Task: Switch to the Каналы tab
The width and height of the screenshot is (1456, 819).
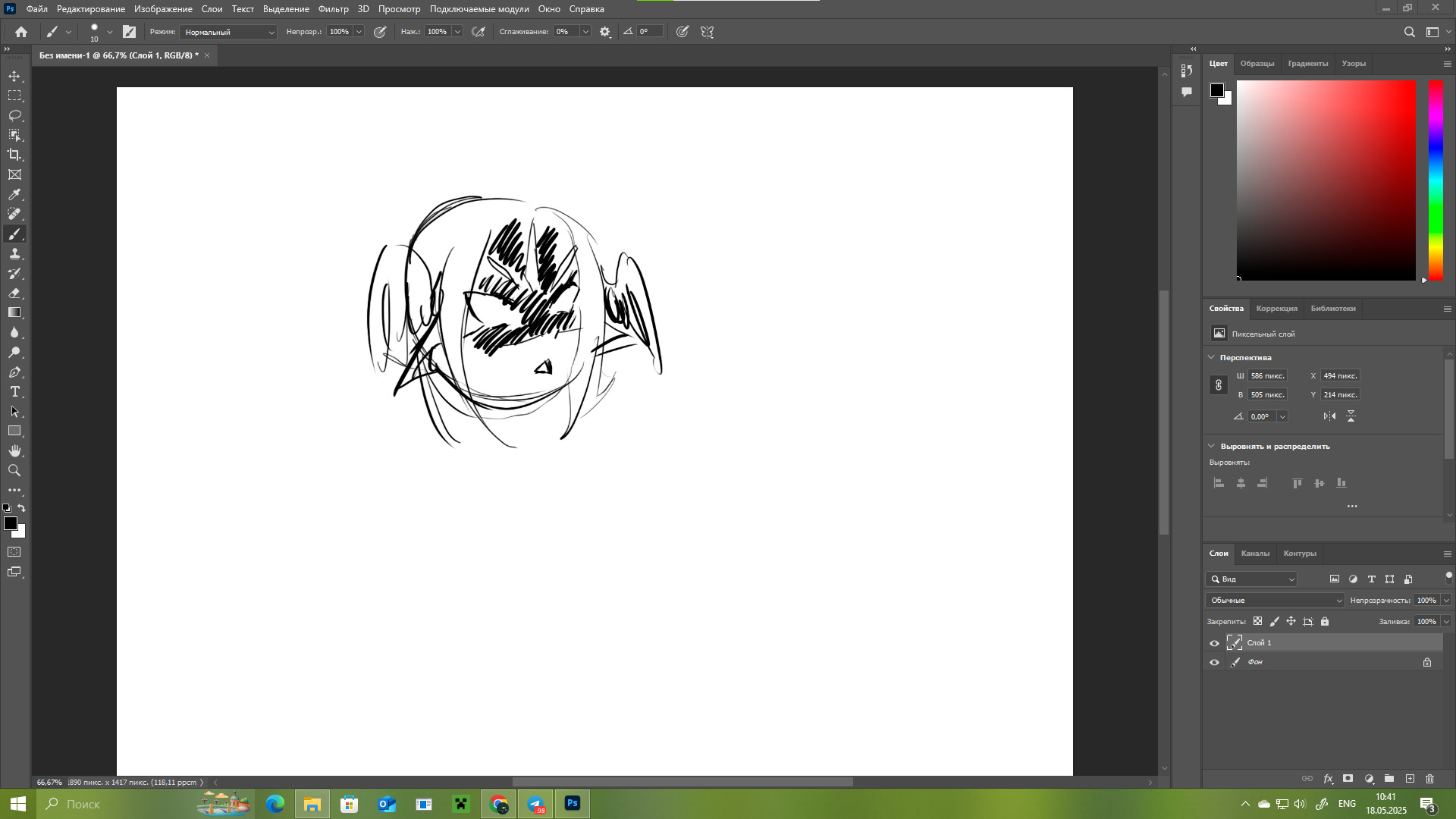Action: point(1255,553)
